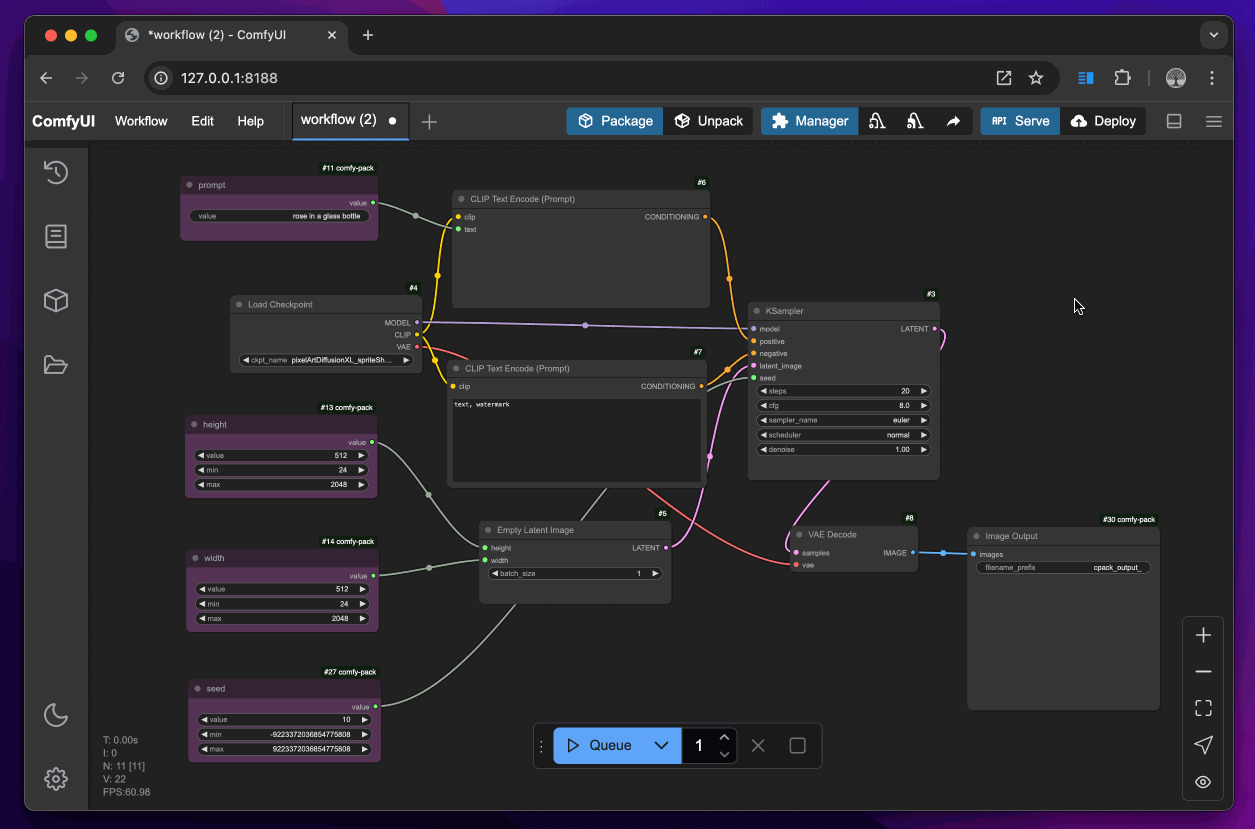Click the share arrow icon in toolbar
This screenshot has height=829, width=1255.
coord(953,121)
